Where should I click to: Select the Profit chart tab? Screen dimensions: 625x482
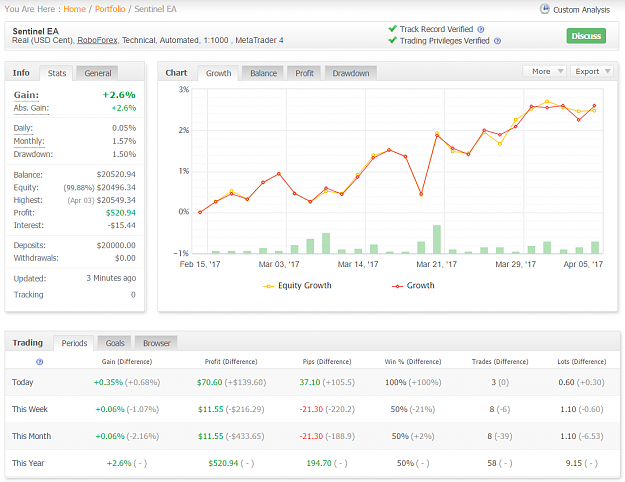click(304, 73)
